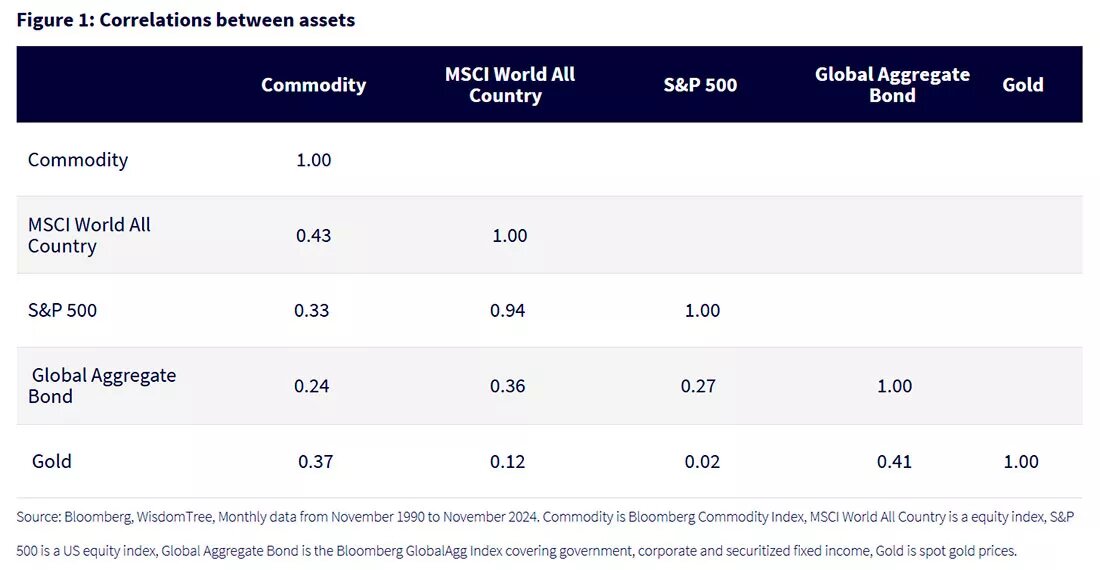Click the 0.33 correlation value
This screenshot has width=1100, height=570.
click(311, 310)
